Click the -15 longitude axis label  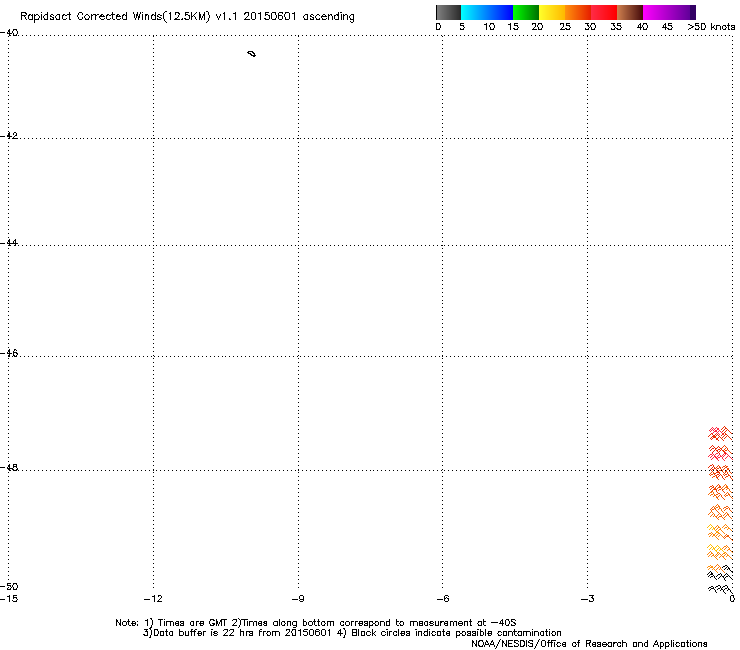point(9,599)
